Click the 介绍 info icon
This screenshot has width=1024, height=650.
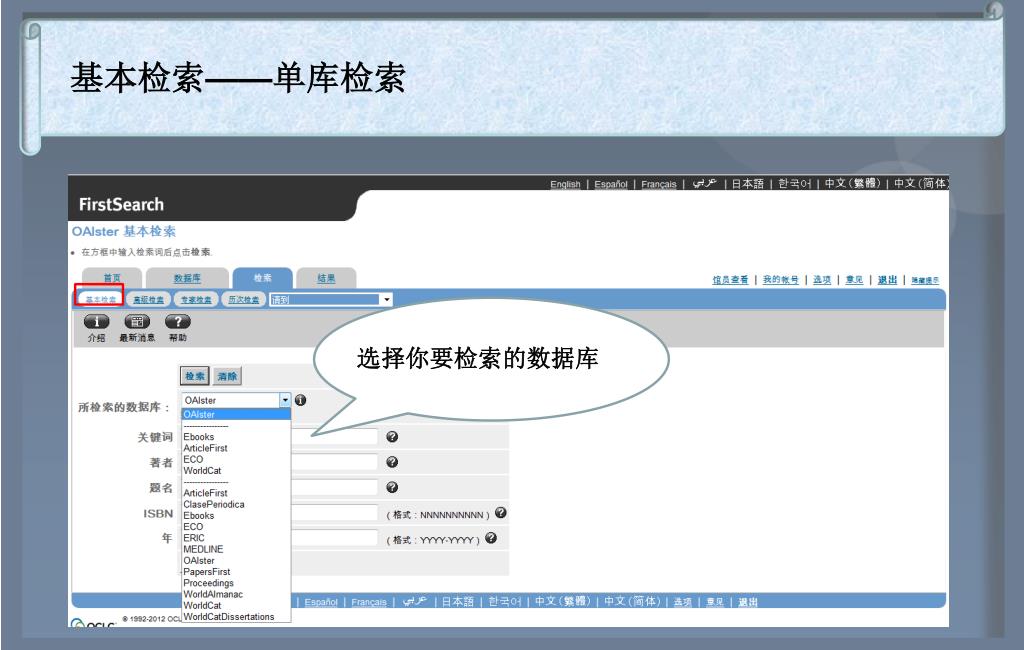(x=96, y=321)
